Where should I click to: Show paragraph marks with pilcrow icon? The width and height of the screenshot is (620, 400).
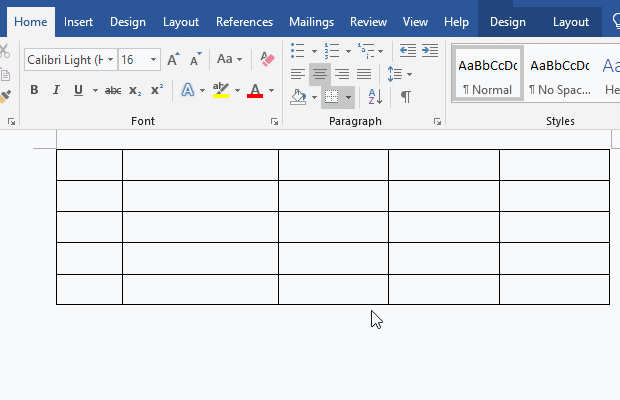(405, 97)
